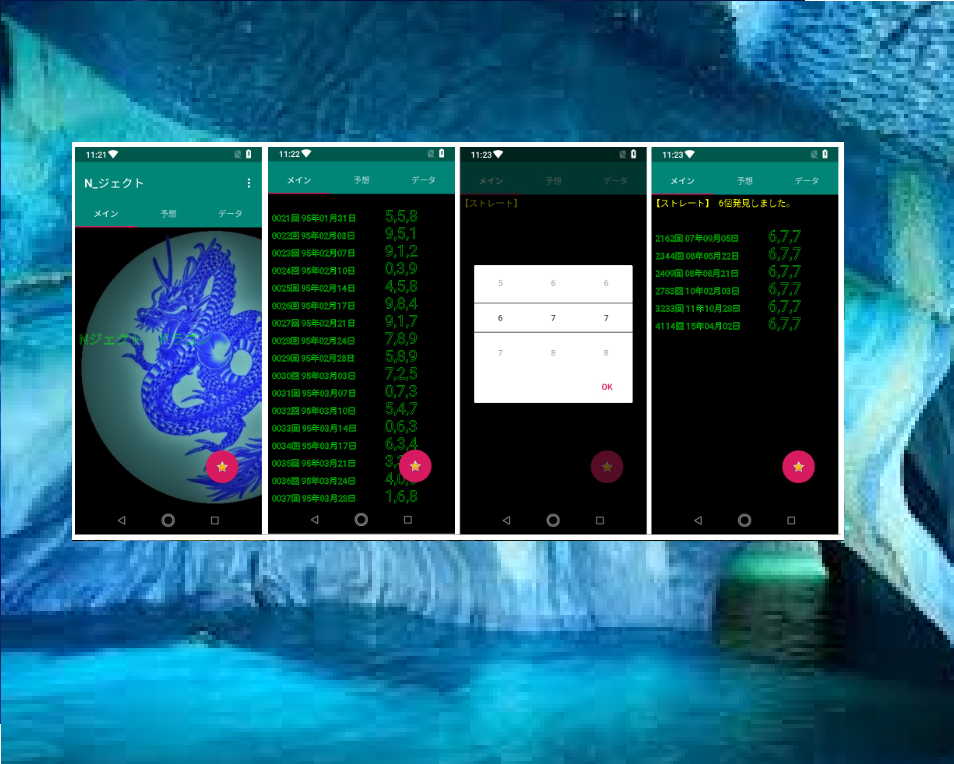954x764 pixels.
Task: Select row 0031回 95年03月07日
Action: click(x=345, y=392)
